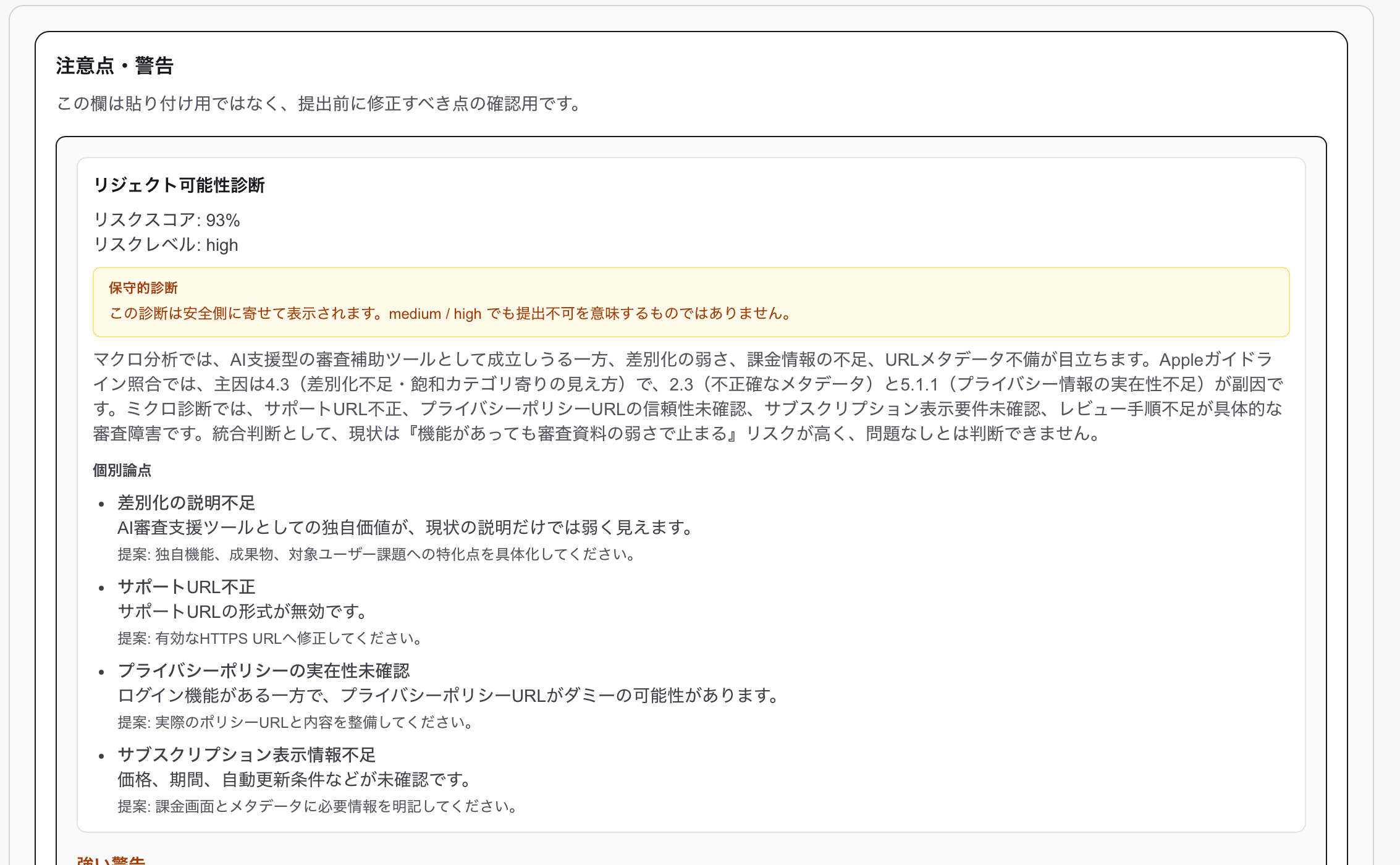Click the サポートURL不正 bullet item

point(186,586)
